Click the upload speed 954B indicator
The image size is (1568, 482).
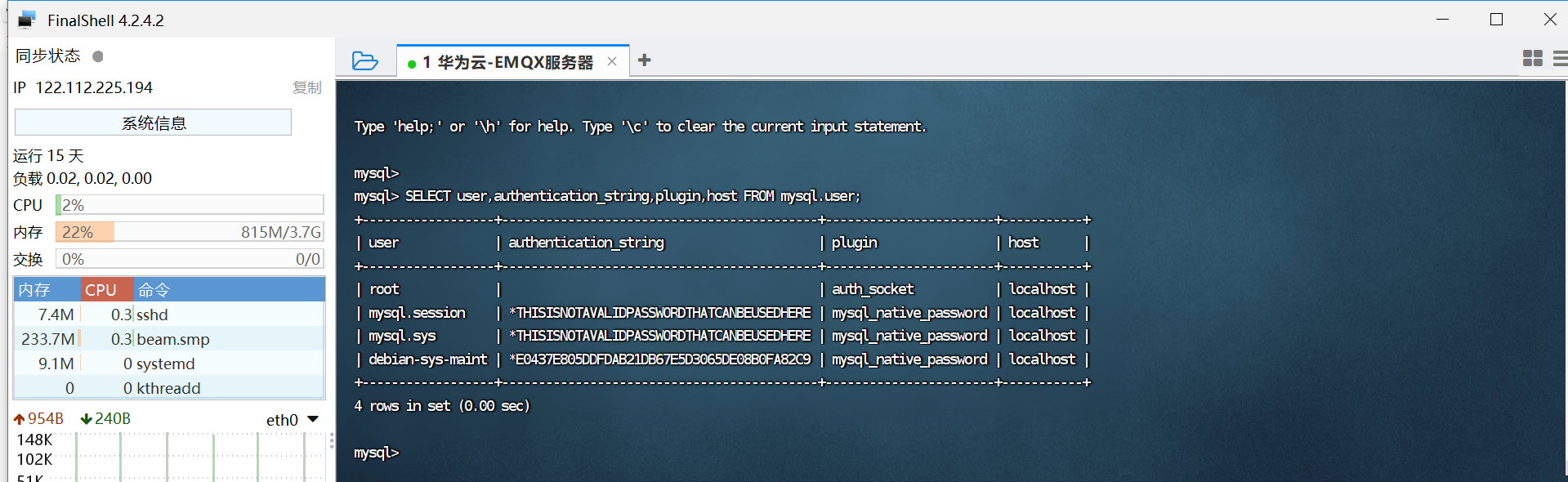[38, 418]
